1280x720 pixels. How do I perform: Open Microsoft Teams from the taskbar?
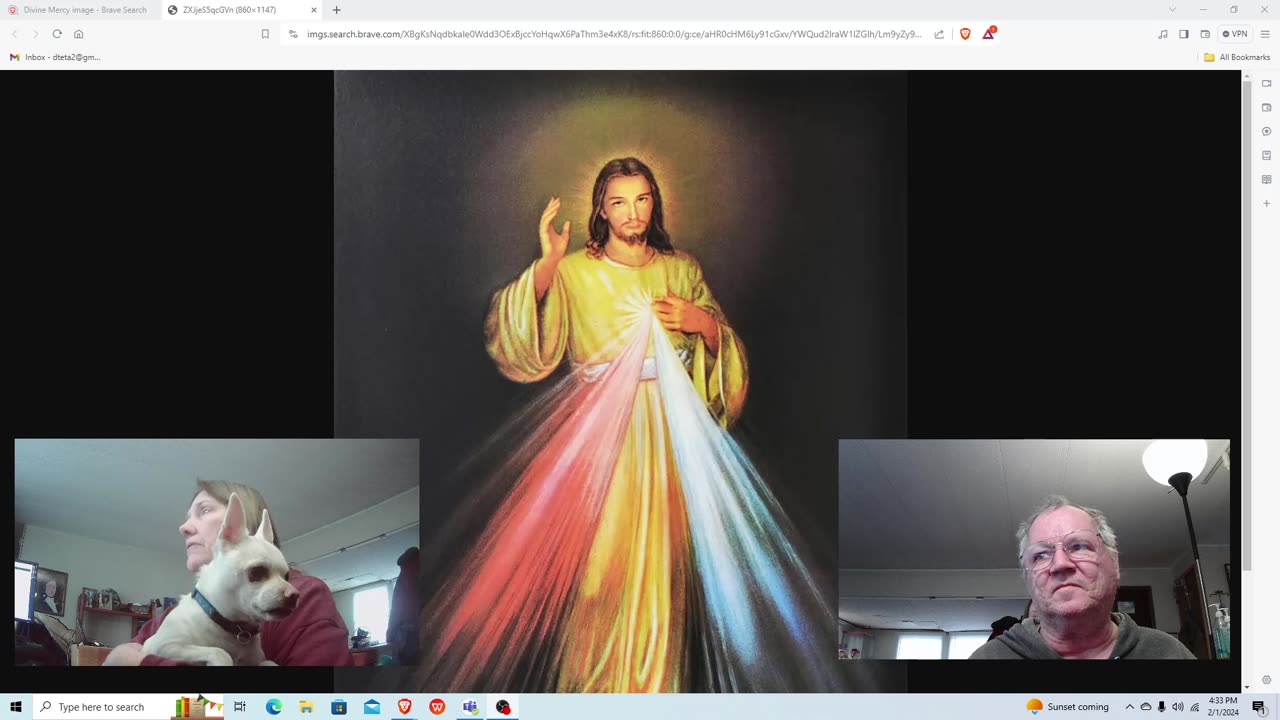[470, 707]
